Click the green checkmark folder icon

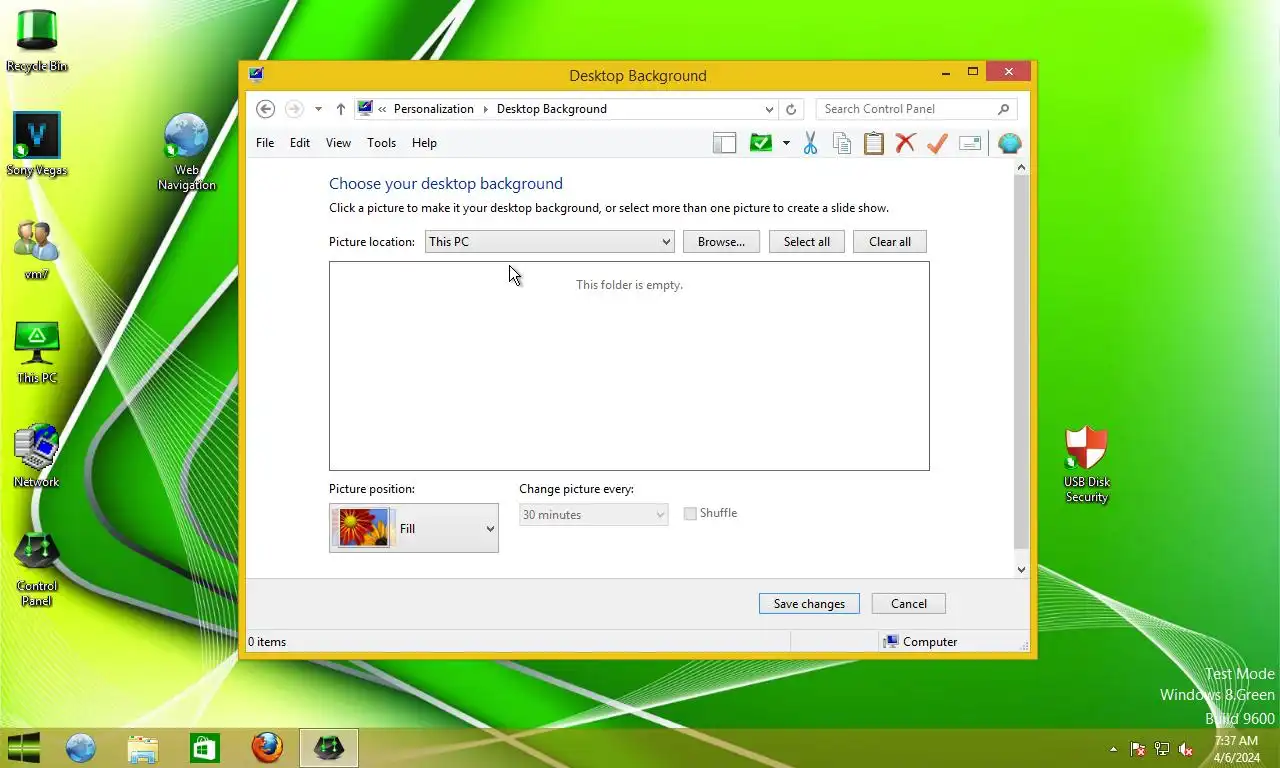click(x=761, y=143)
